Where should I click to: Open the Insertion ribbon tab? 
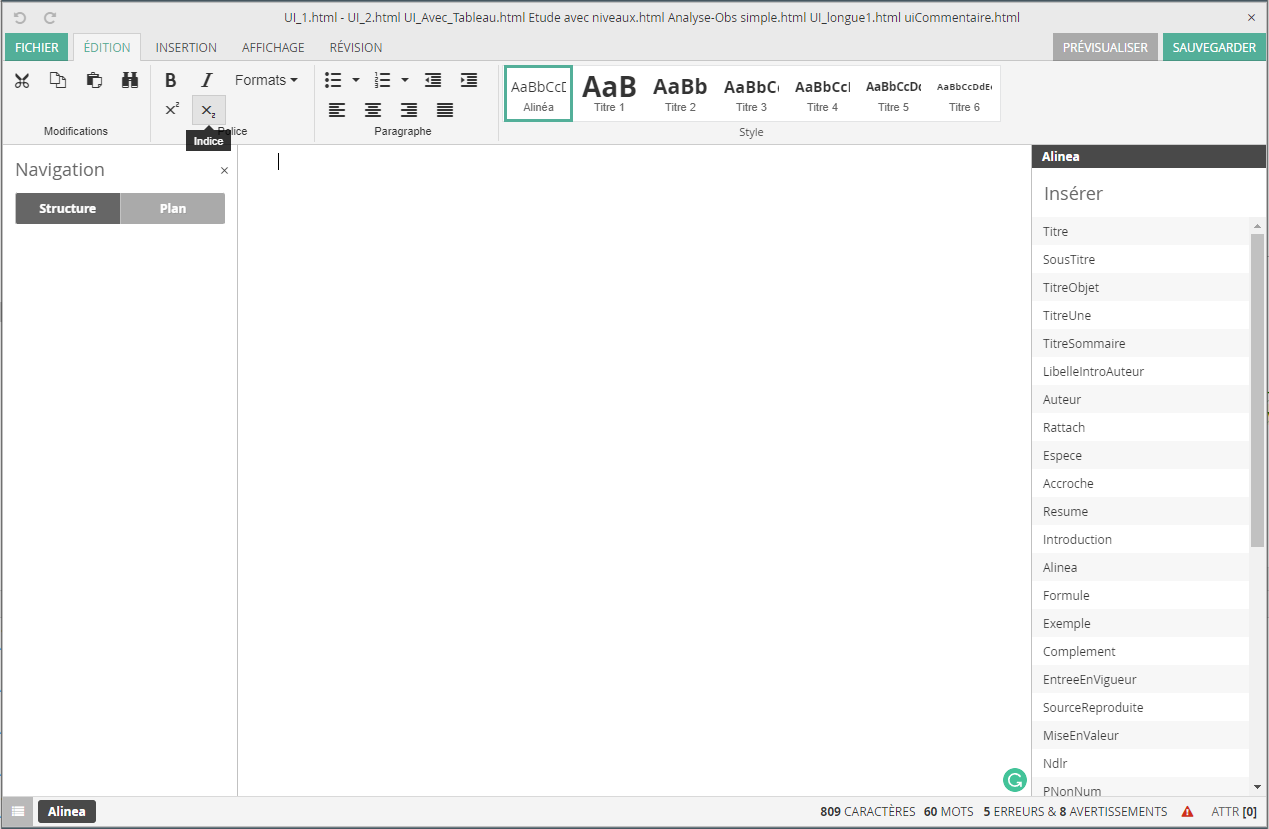pos(186,47)
